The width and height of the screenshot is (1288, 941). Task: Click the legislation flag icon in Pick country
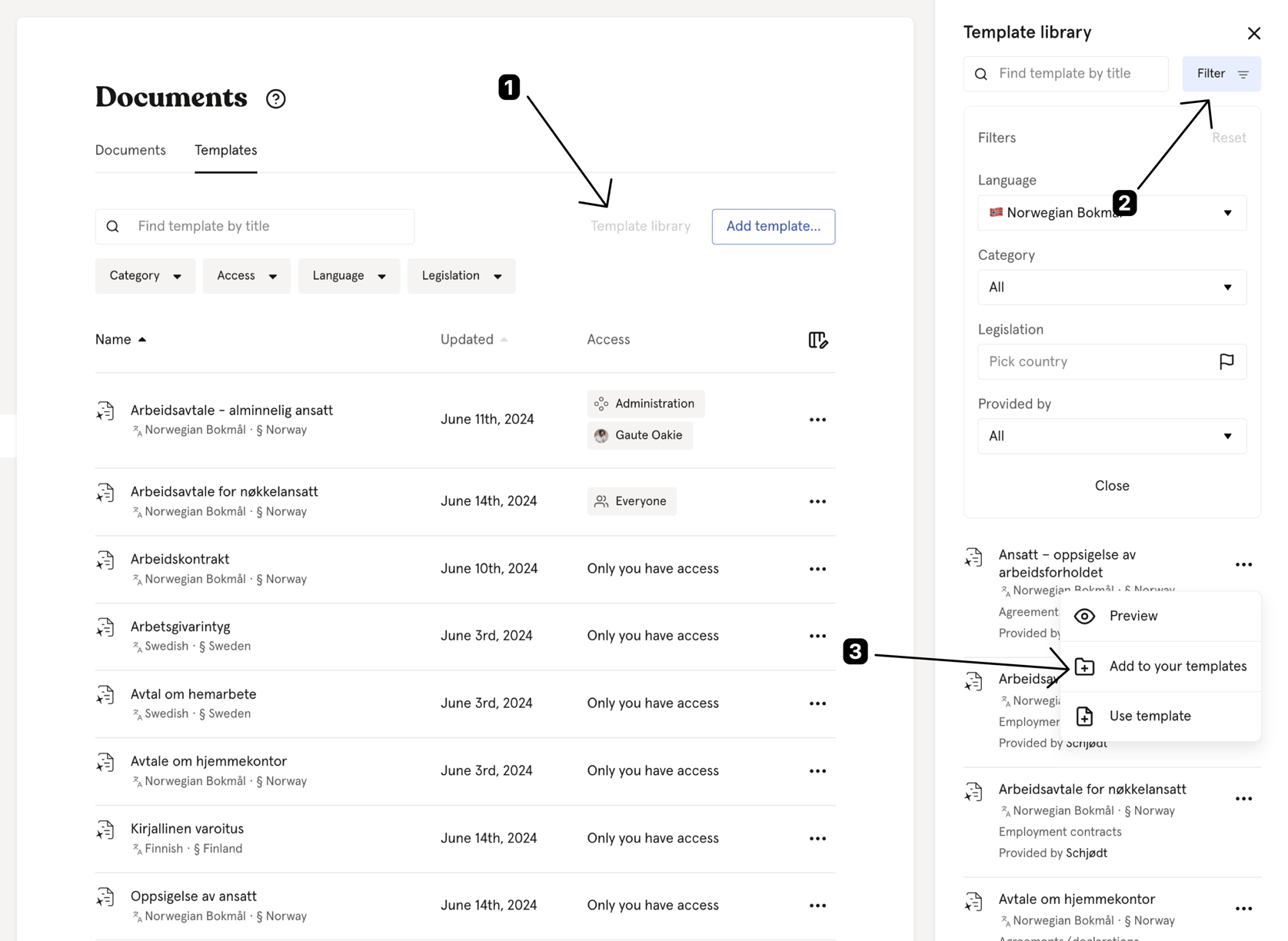coord(1226,361)
